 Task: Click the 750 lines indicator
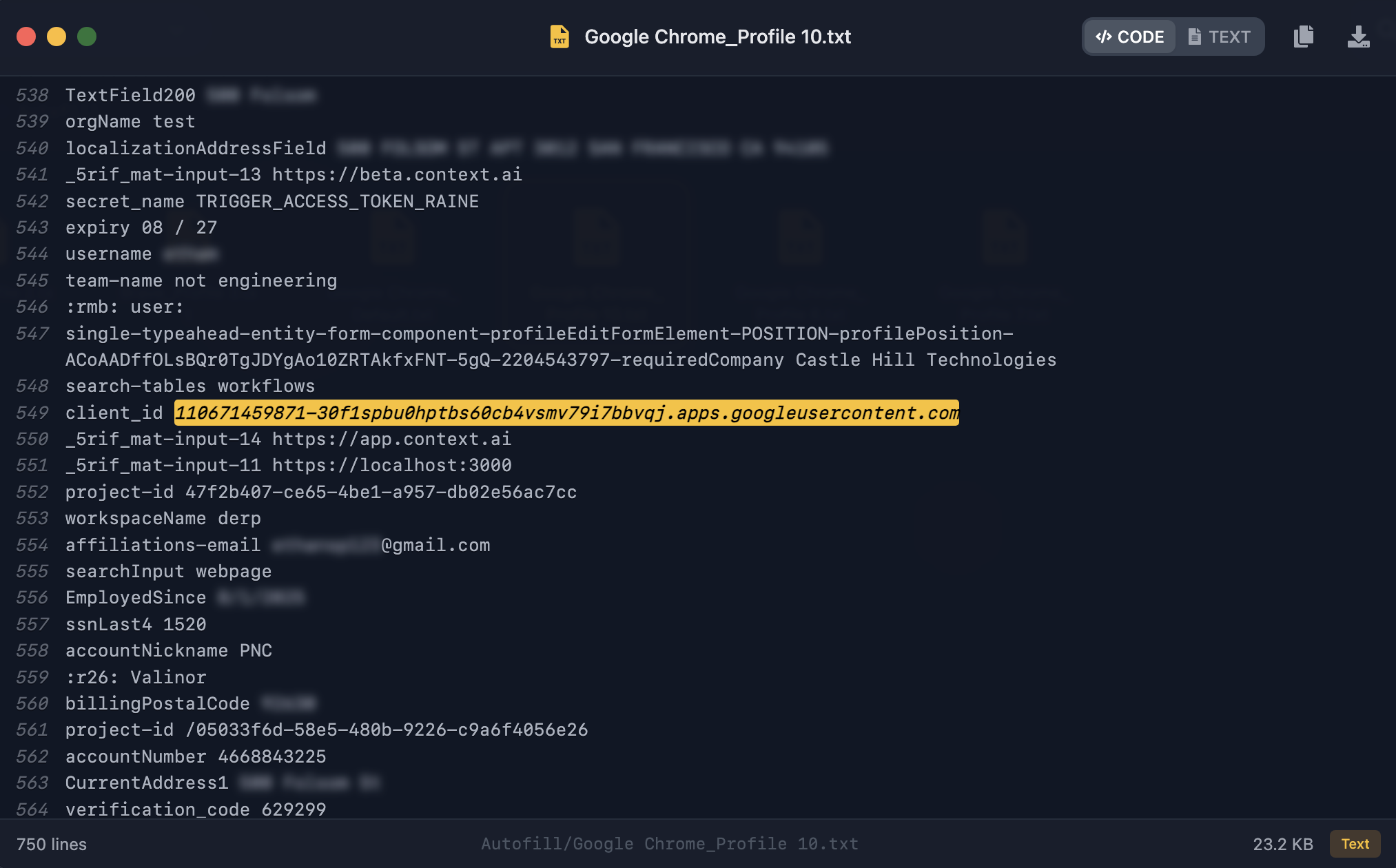[52, 843]
